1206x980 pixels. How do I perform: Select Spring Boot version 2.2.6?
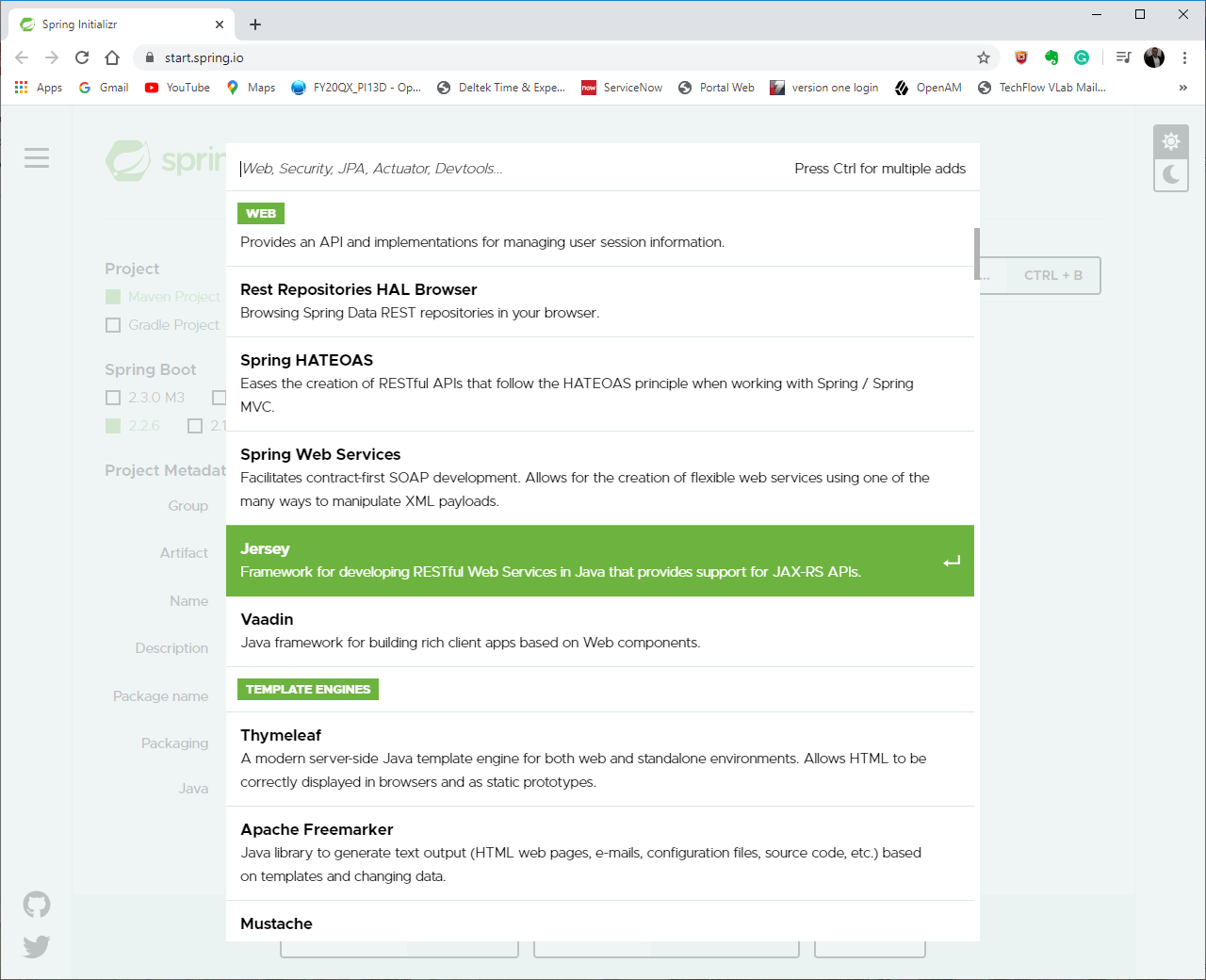[133, 426]
